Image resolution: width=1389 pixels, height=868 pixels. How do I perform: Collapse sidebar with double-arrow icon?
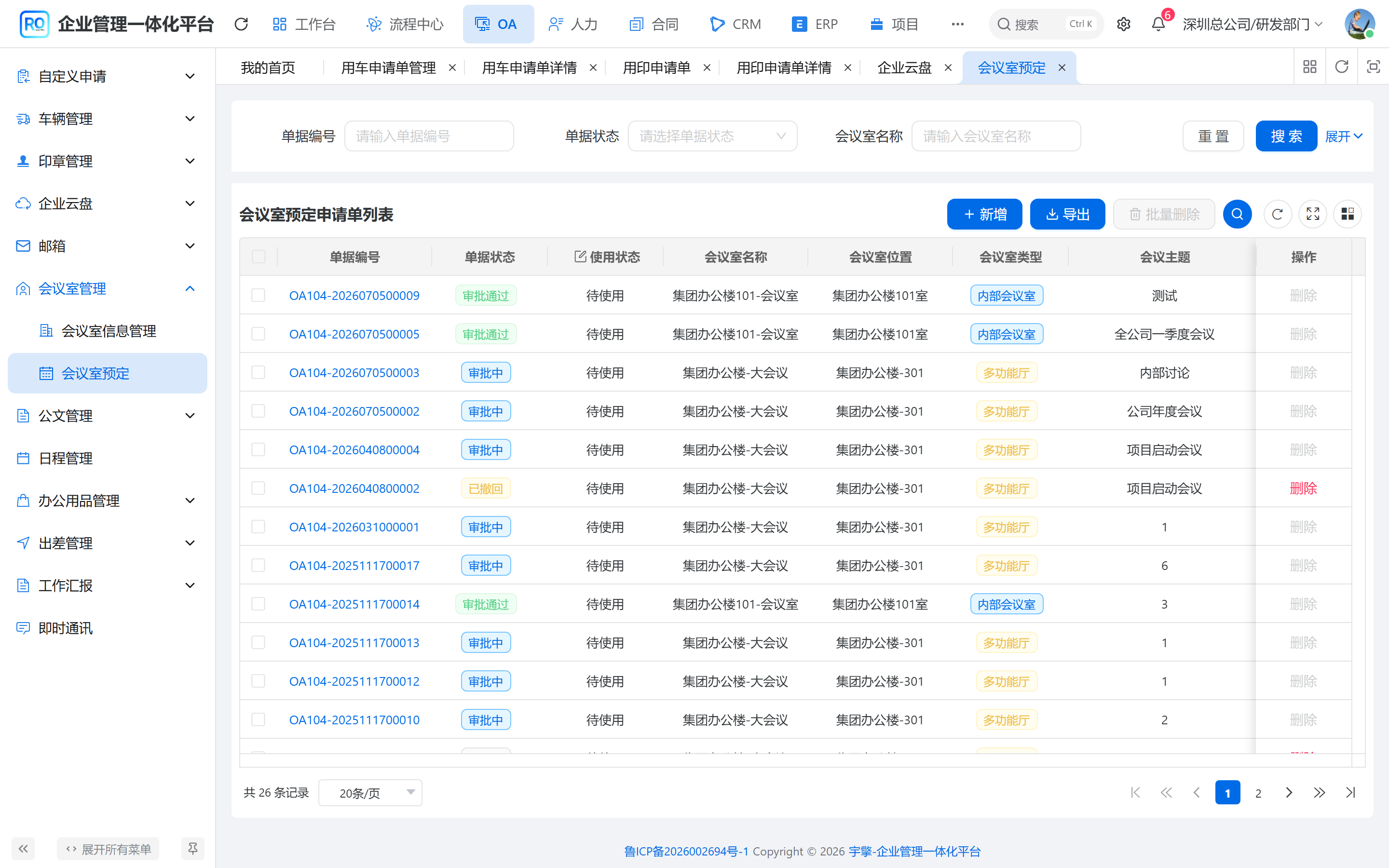[x=23, y=849]
